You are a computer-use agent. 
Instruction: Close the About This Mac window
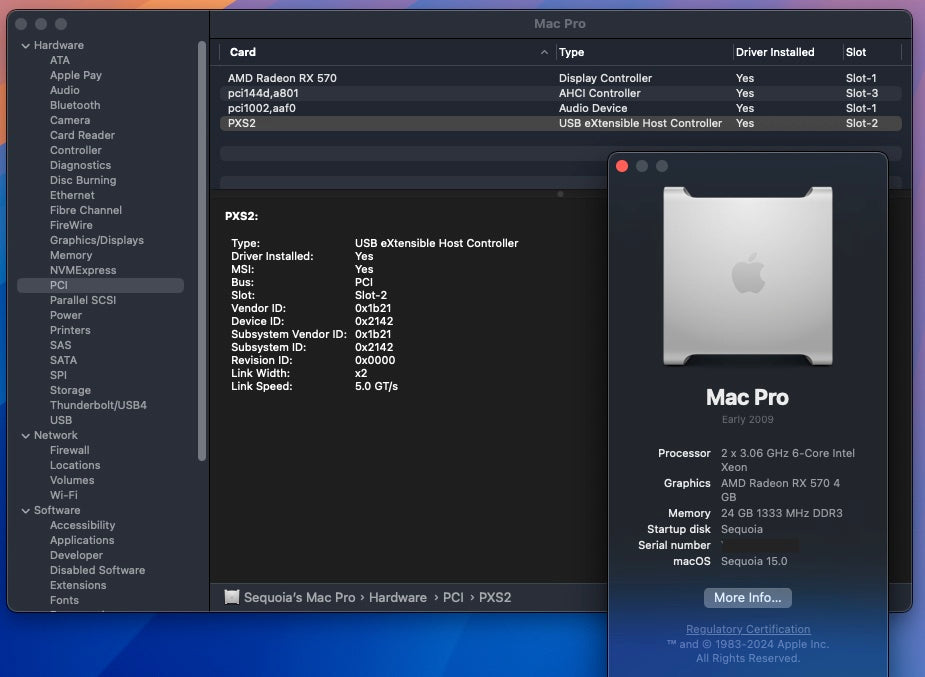pos(622,166)
